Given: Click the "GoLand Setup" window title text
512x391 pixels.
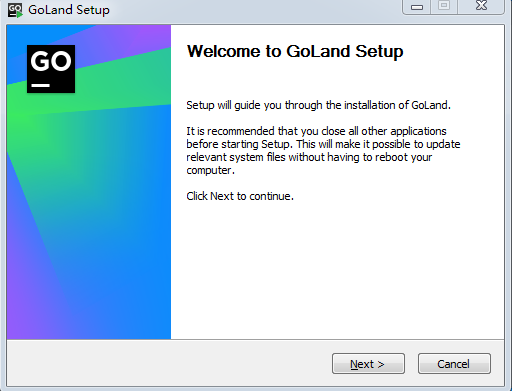Looking at the screenshot, I should coord(69,10).
